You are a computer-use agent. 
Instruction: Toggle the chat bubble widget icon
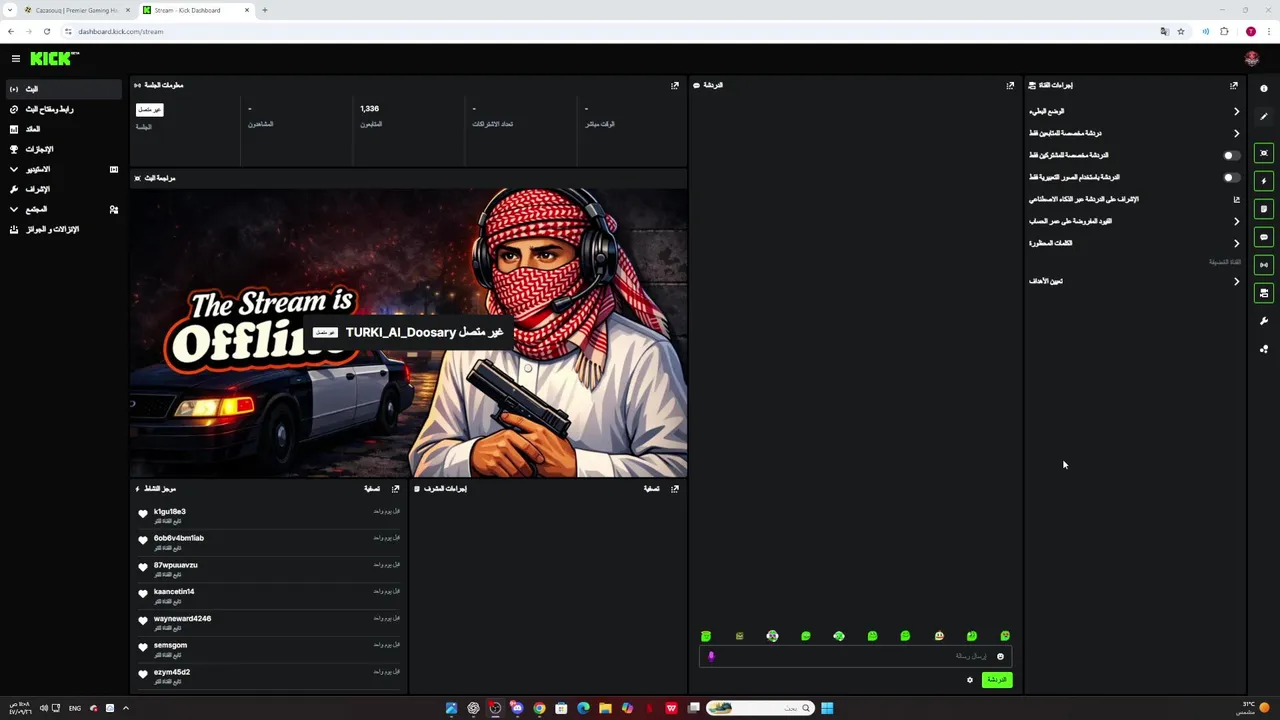coord(1264,237)
